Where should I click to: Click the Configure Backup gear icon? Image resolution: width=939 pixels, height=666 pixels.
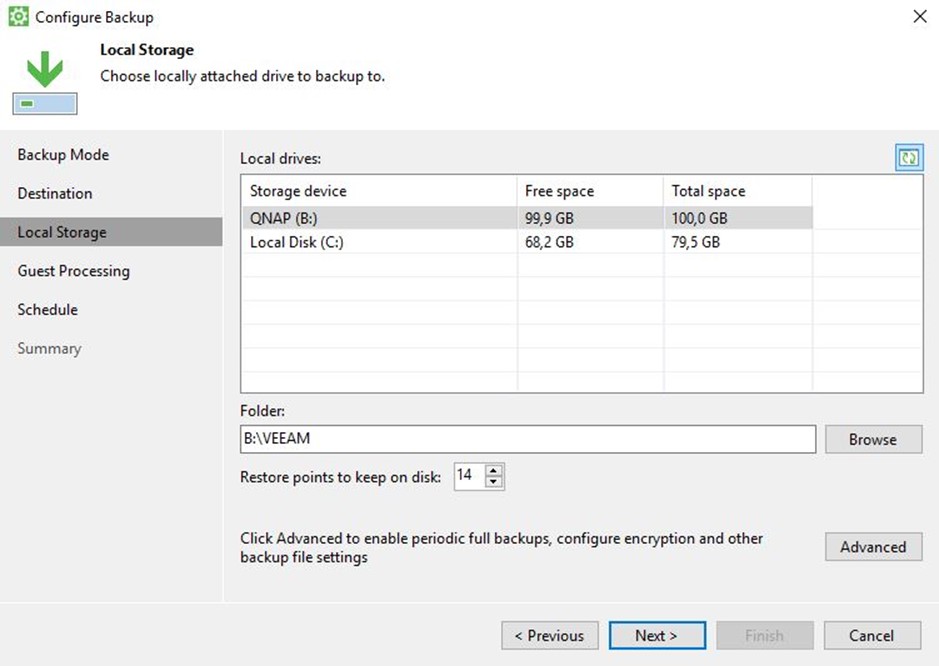[x=19, y=17]
